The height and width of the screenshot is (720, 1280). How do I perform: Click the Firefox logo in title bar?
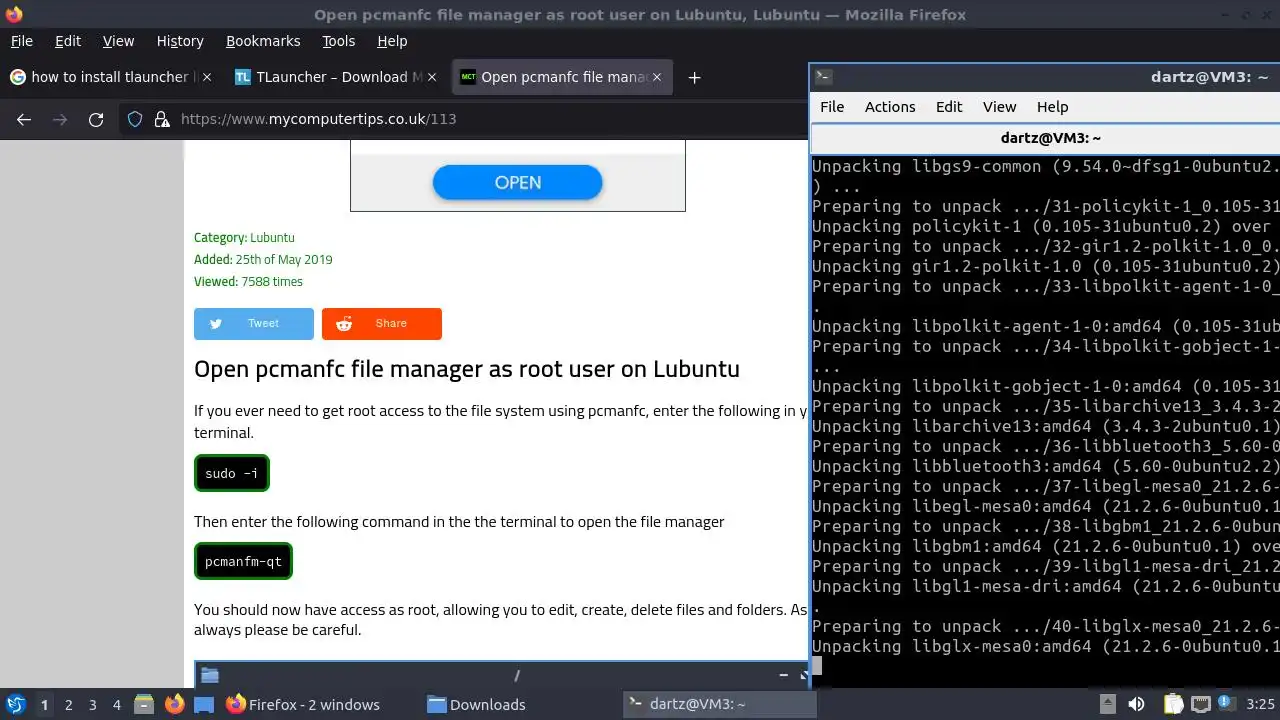tap(13, 14)
